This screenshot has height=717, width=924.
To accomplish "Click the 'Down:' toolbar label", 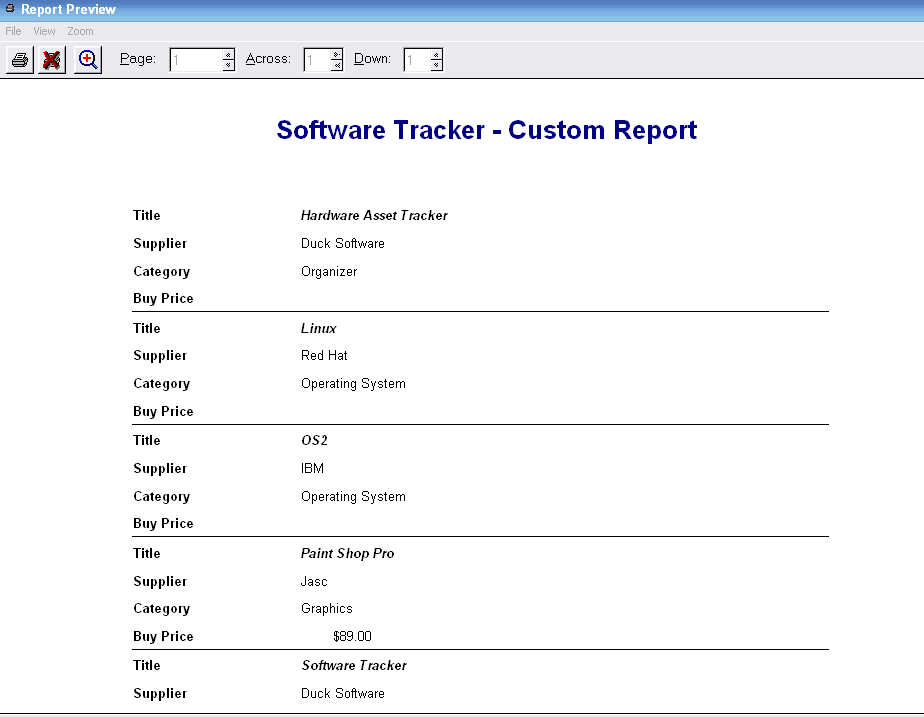I will (x=372, y=59).
